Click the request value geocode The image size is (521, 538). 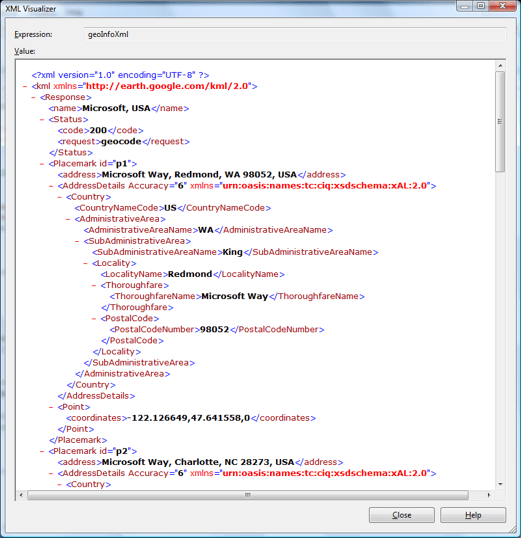pos(121,141)
